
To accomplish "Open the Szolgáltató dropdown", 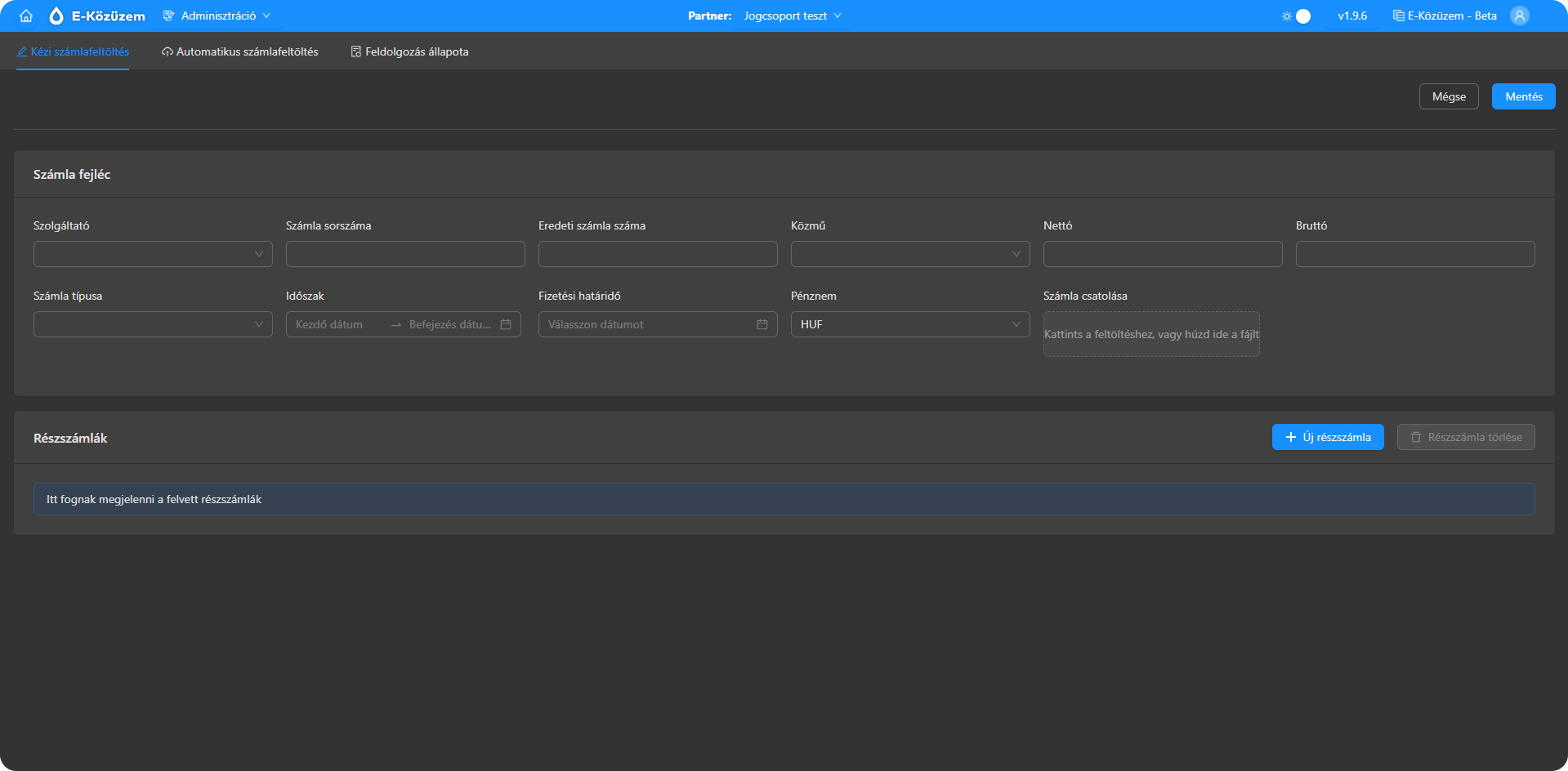I will 153,254.
